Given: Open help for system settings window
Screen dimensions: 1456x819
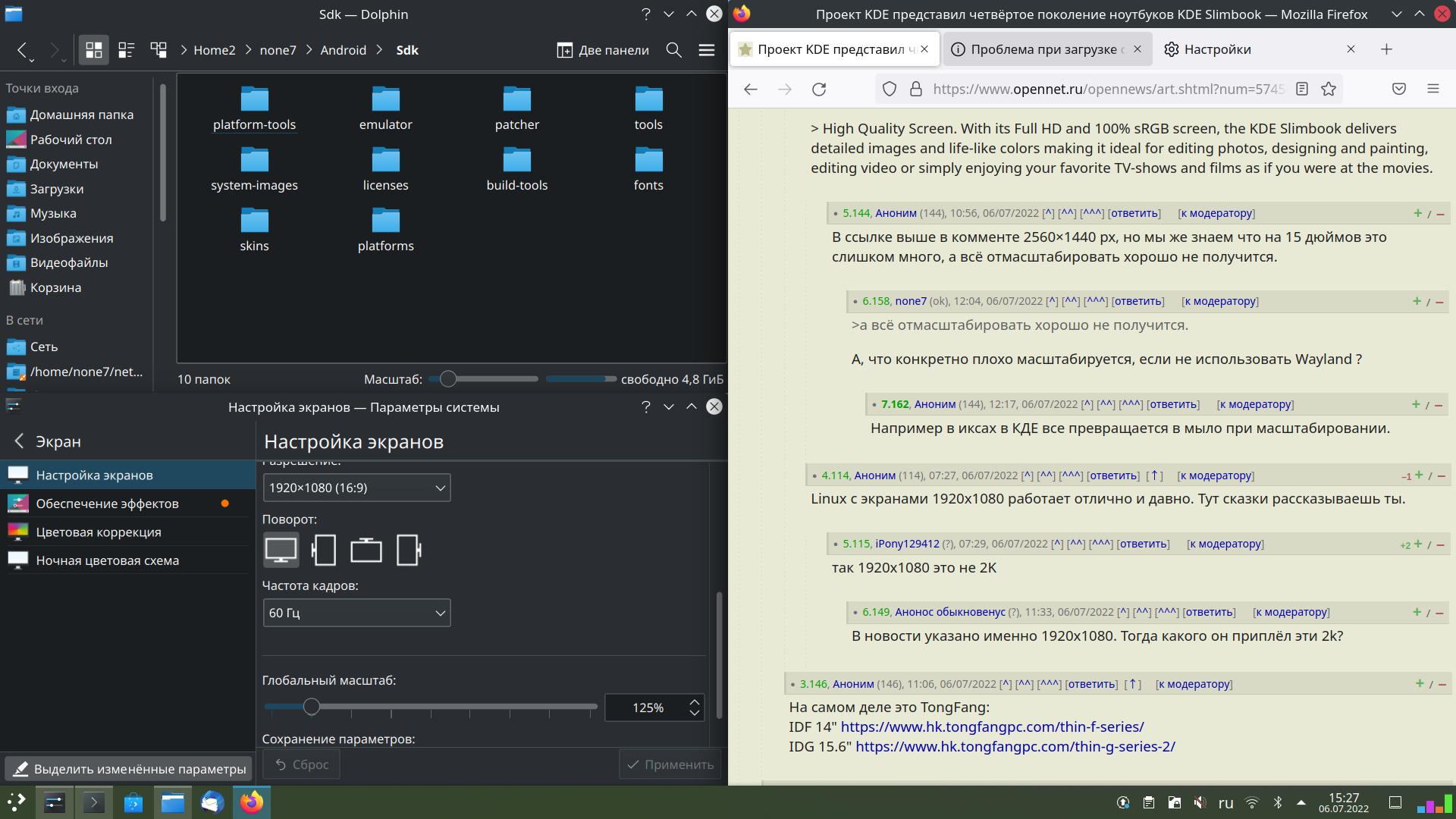Looking at the screenshot, I should (646, 406).
